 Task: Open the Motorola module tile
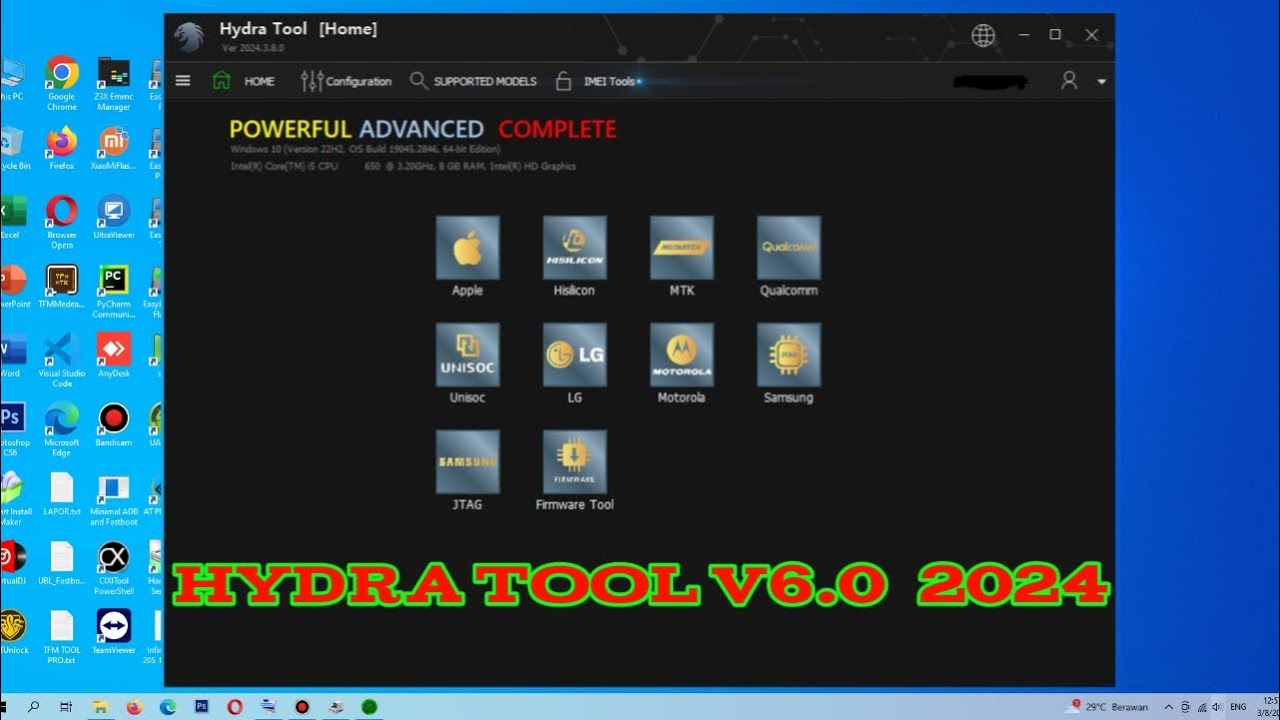(681, 355)
